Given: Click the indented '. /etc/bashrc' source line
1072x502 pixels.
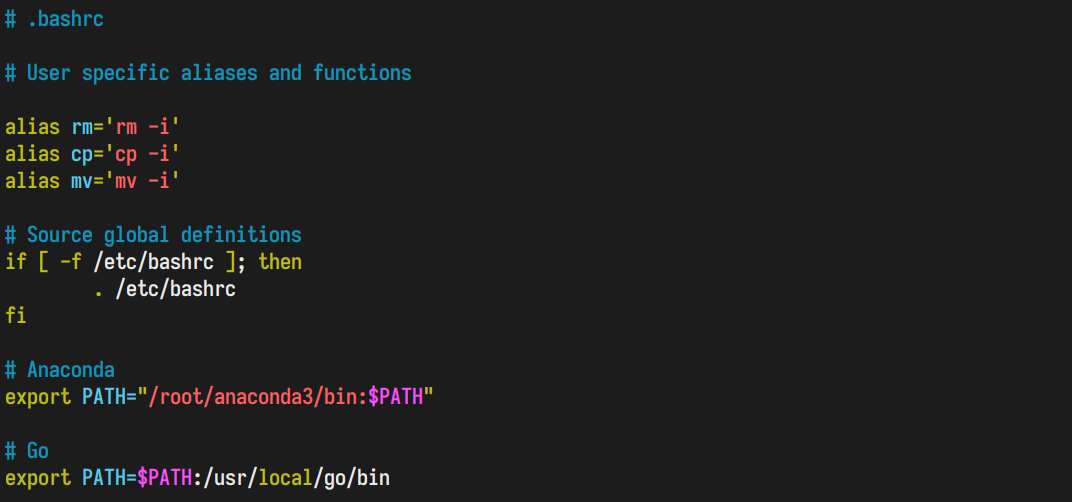Looking at the screenshot, I should pos(164,290).
